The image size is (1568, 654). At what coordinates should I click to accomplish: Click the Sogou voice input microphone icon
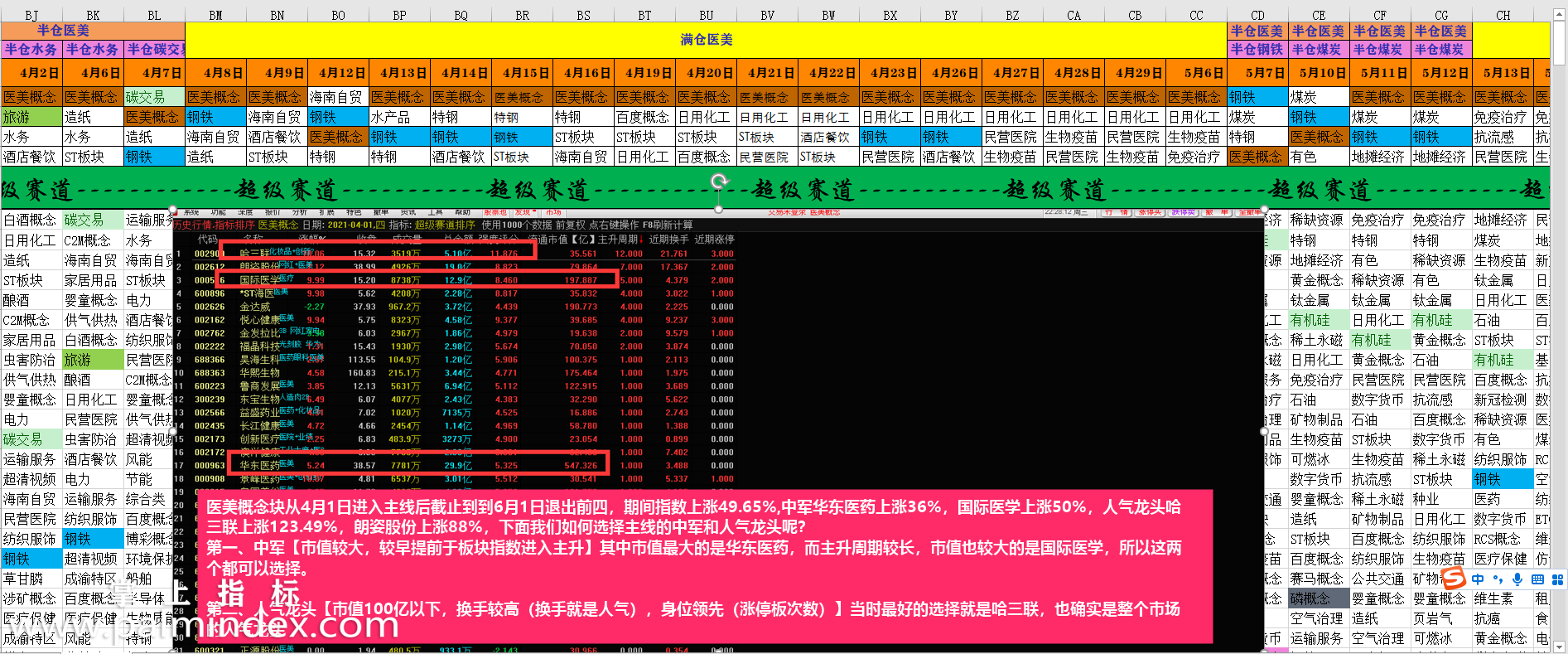pos(1517,579)
